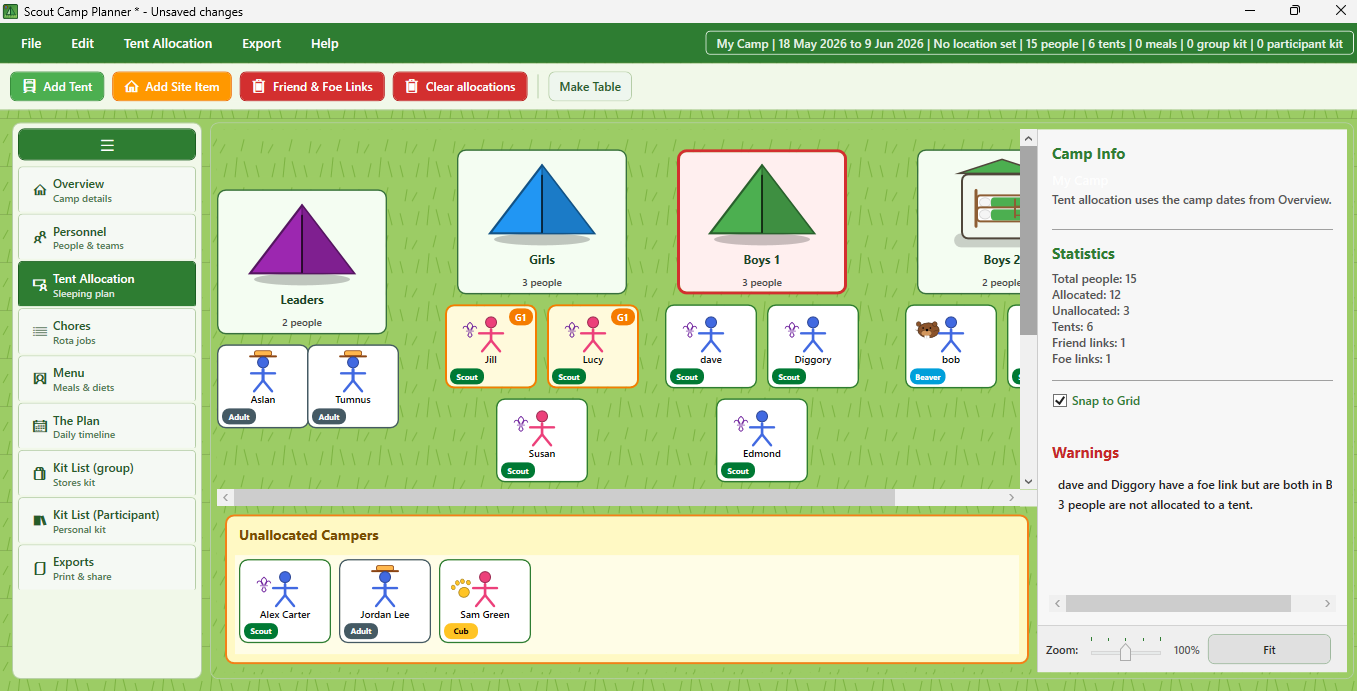The image size is (1357, 691).
Task: Click the Boys 2 cabin icon
Action: pyautogui.click(x=988, y=202)
